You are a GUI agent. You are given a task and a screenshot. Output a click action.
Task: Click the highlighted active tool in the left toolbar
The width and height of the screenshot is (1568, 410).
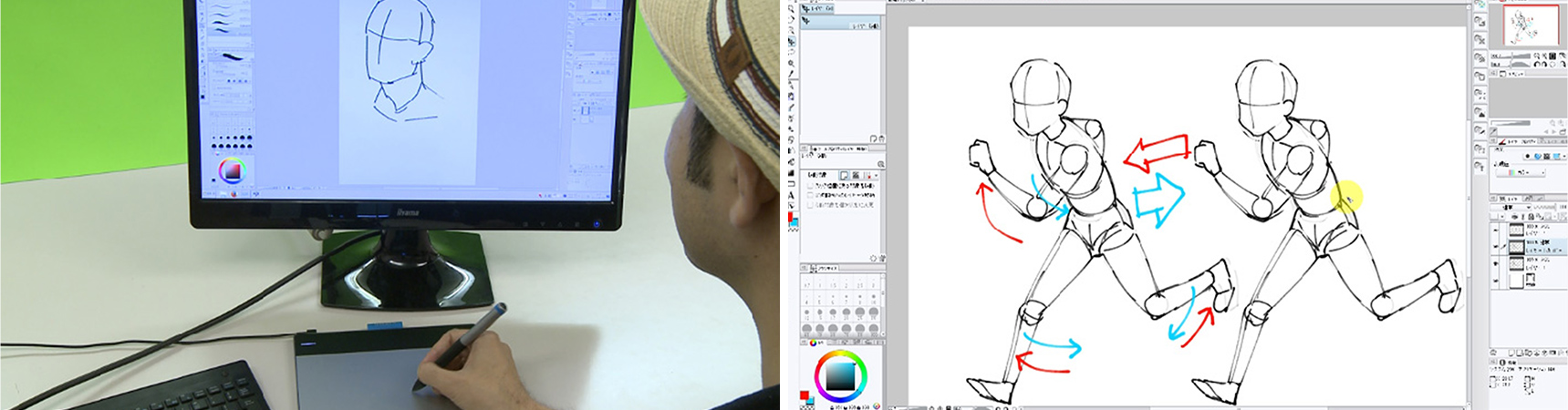point(791,42)
